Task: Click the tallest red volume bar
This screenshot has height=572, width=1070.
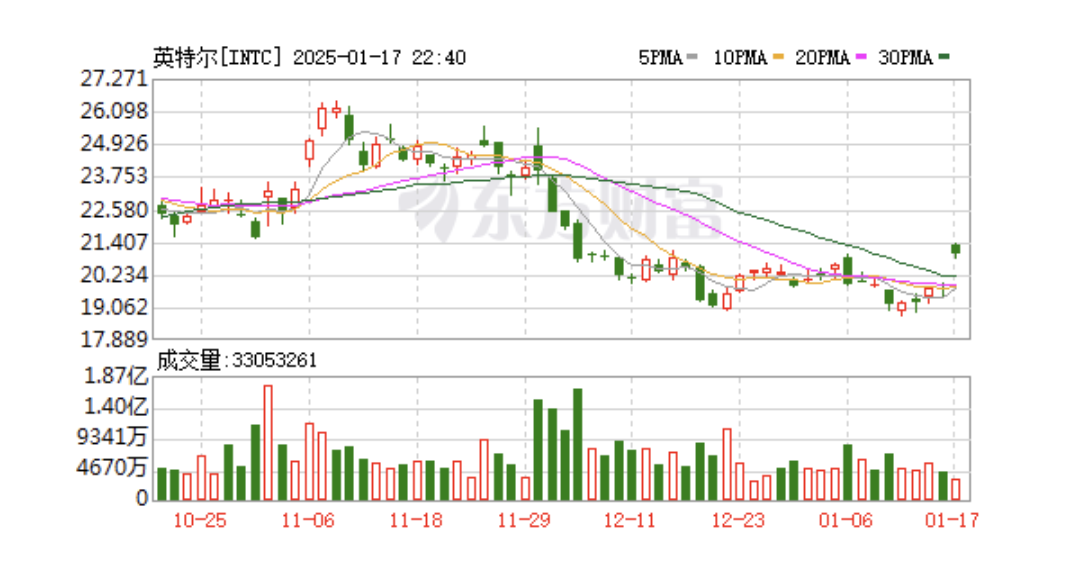Action: pos(268,443)
